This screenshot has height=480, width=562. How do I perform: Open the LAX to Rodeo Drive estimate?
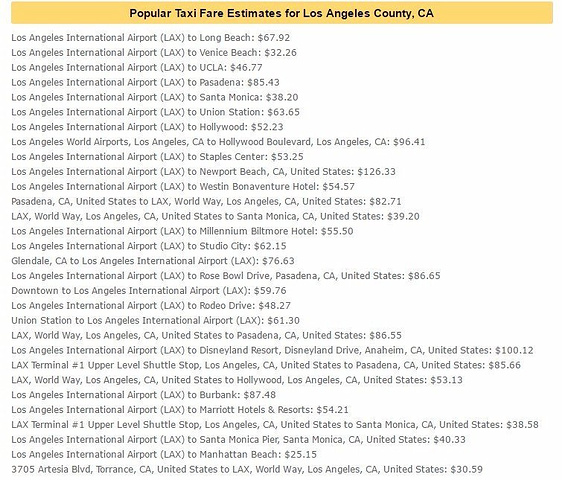[x=151, y=305]
